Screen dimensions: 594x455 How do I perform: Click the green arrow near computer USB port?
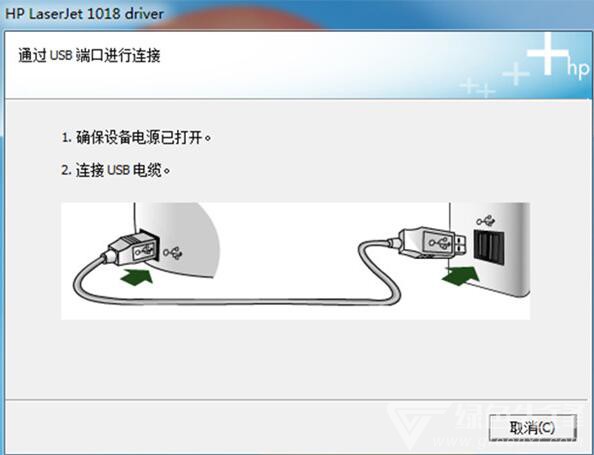coord(460,275)
